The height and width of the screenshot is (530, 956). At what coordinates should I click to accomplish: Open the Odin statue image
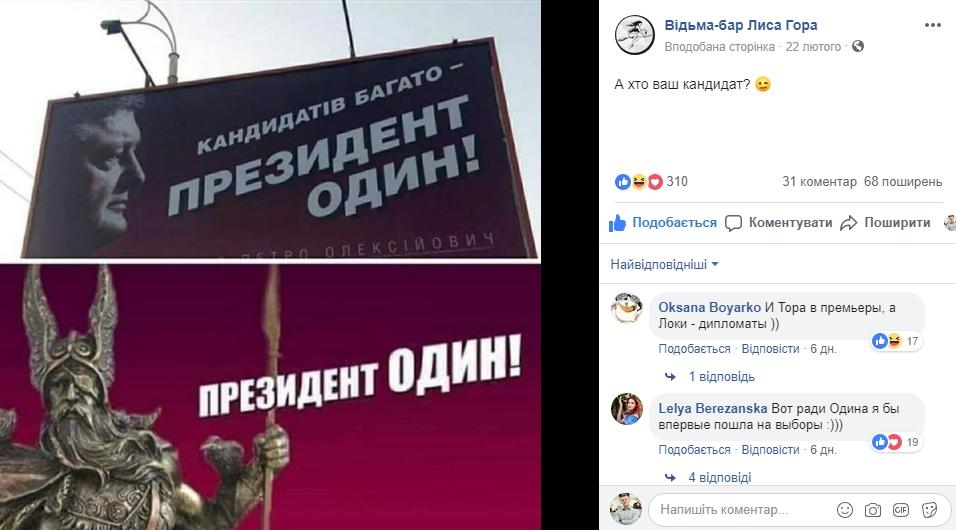tap(270, 396)
